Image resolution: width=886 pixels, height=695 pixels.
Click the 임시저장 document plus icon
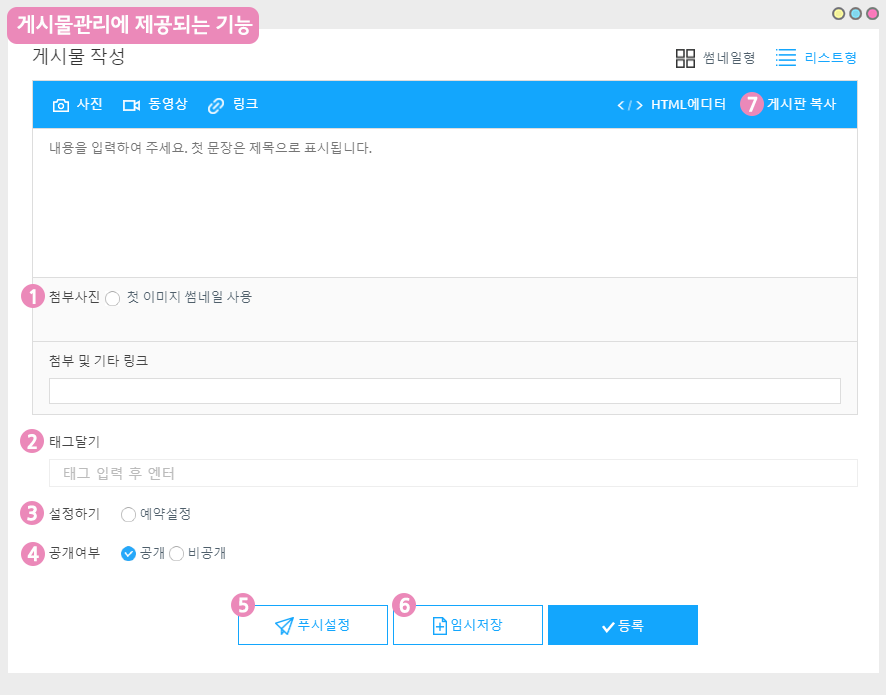tap(439, 626)
